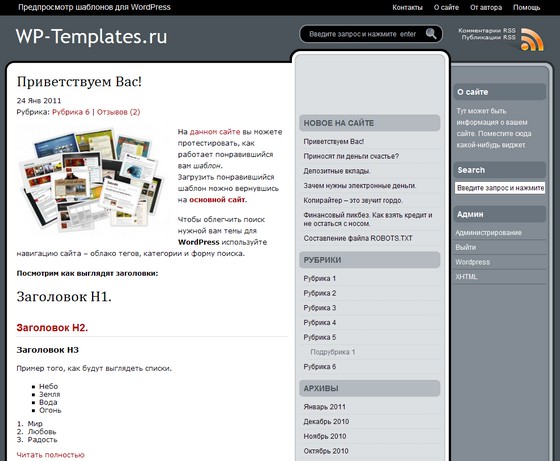Open Публикации RSS link
The height and width of the screenshot is (461, 560).
click(489, 37)
